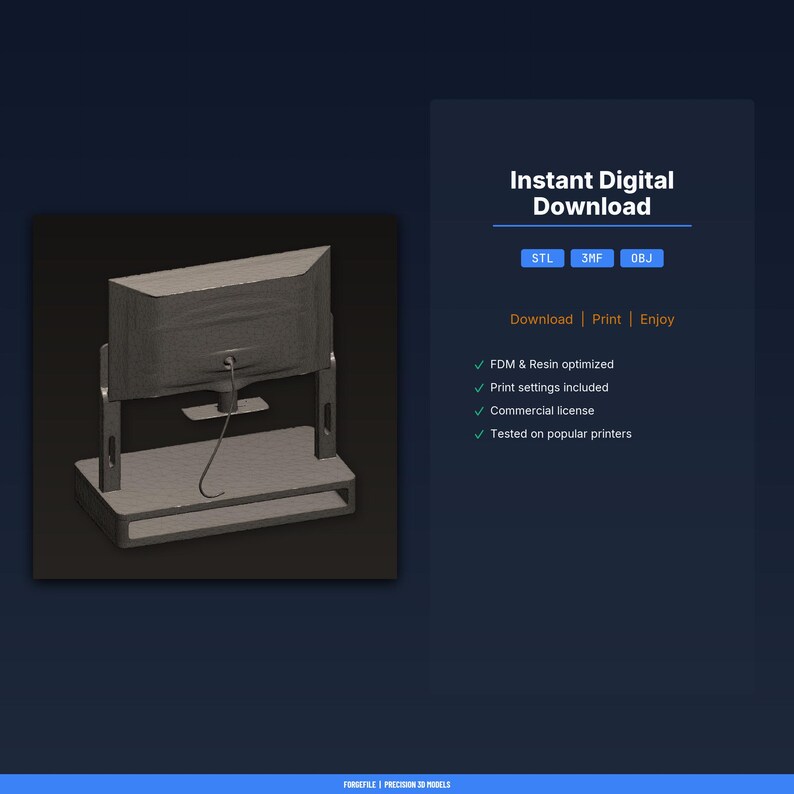Click checkmark beside Print settings included
This screenshot has height=794, width=794.
[x=479, y=388]
